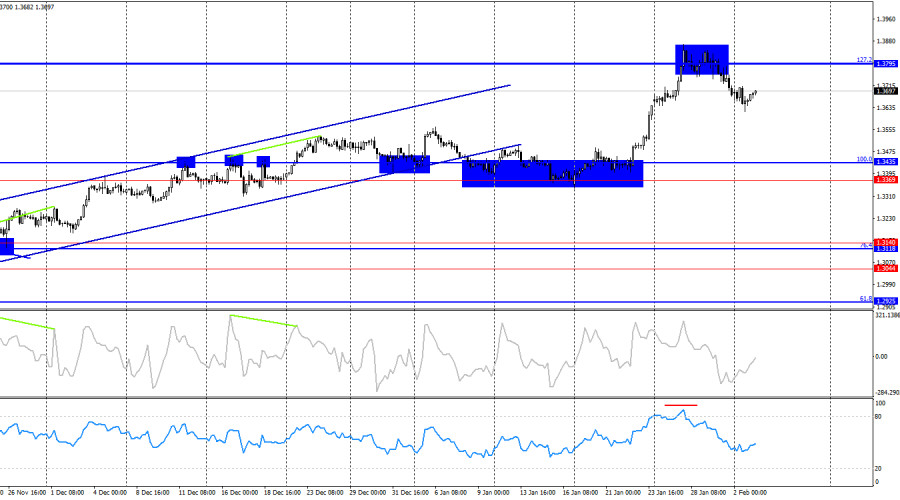
Task: Click the blue 1.2925 level label
Action: (886, 301)
